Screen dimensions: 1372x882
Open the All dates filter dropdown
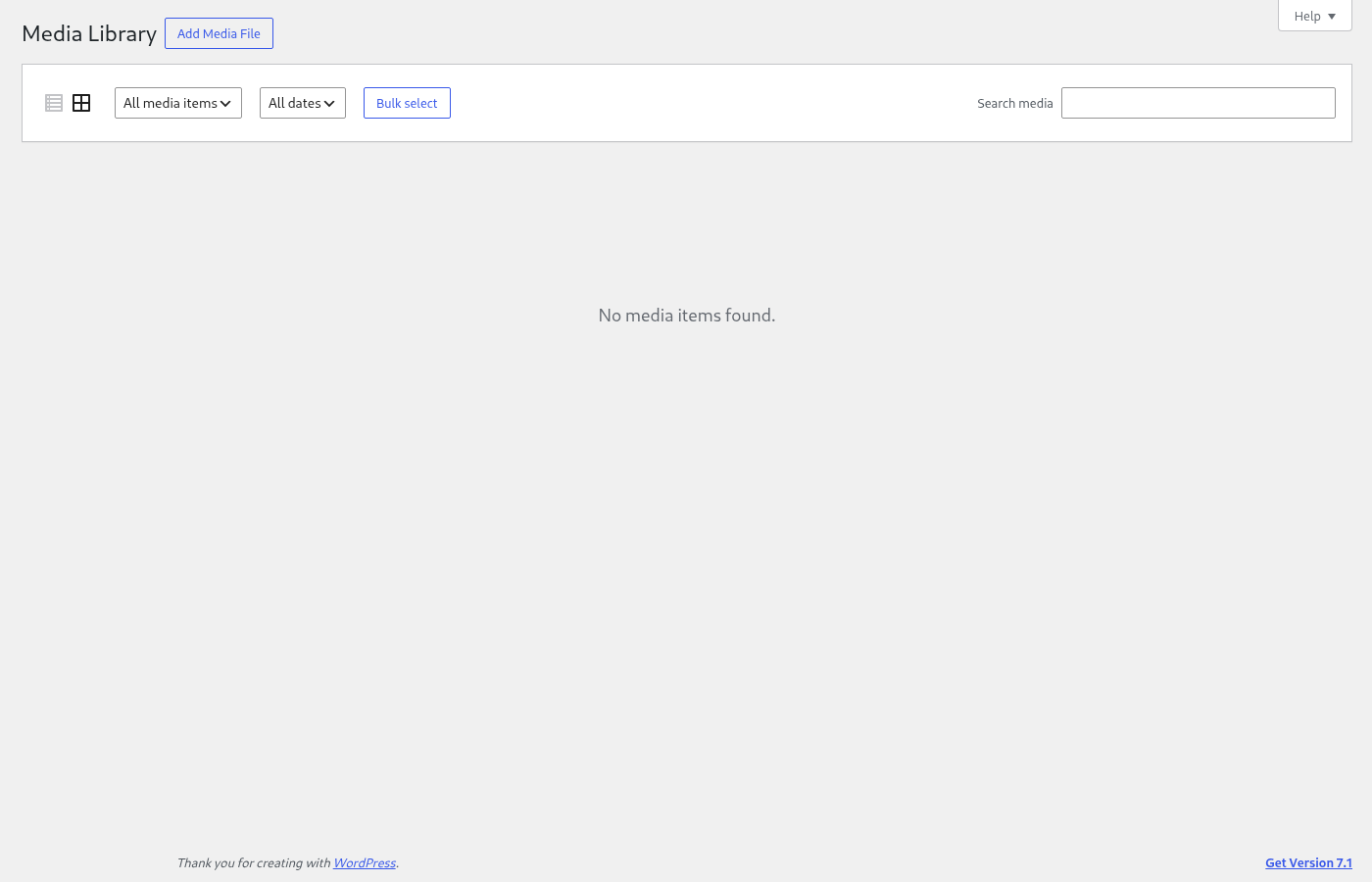[303, 103]
